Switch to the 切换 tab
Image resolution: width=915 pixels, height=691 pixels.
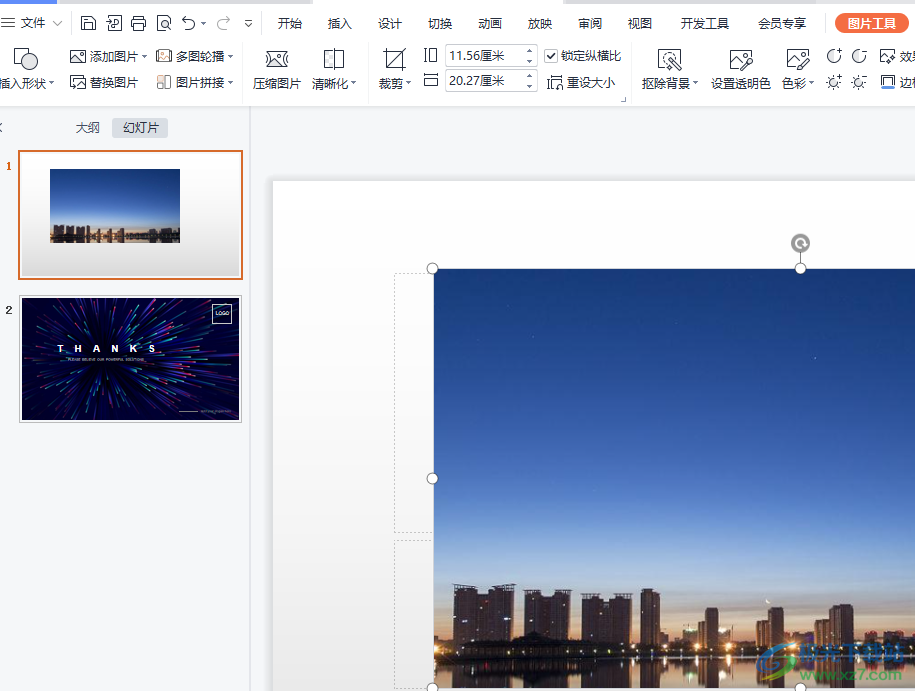point(440,23)
